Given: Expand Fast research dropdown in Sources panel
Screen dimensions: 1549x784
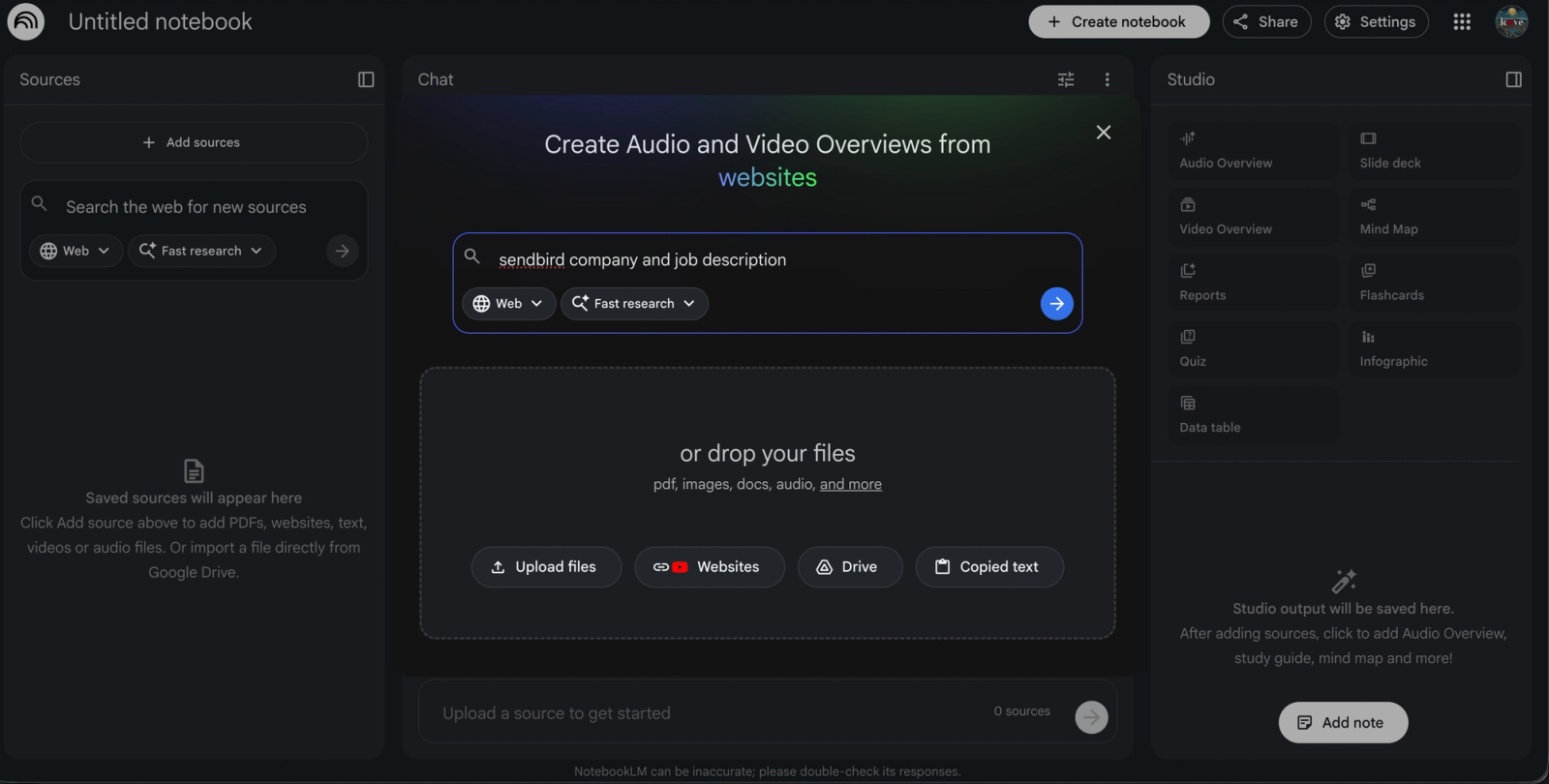Looking at the screenshot, I should pos(201,251).
